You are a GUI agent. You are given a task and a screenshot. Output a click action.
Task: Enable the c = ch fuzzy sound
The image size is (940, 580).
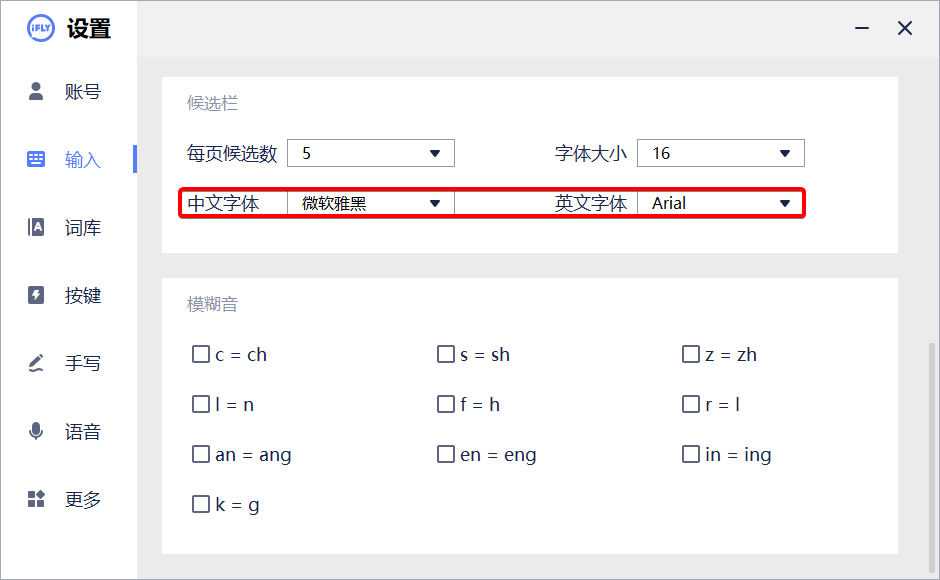201,354
